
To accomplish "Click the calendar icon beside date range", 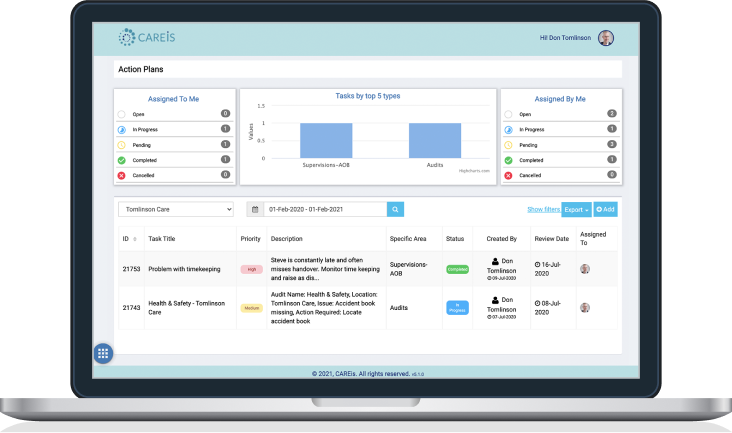I will click(x=255, y=210).
